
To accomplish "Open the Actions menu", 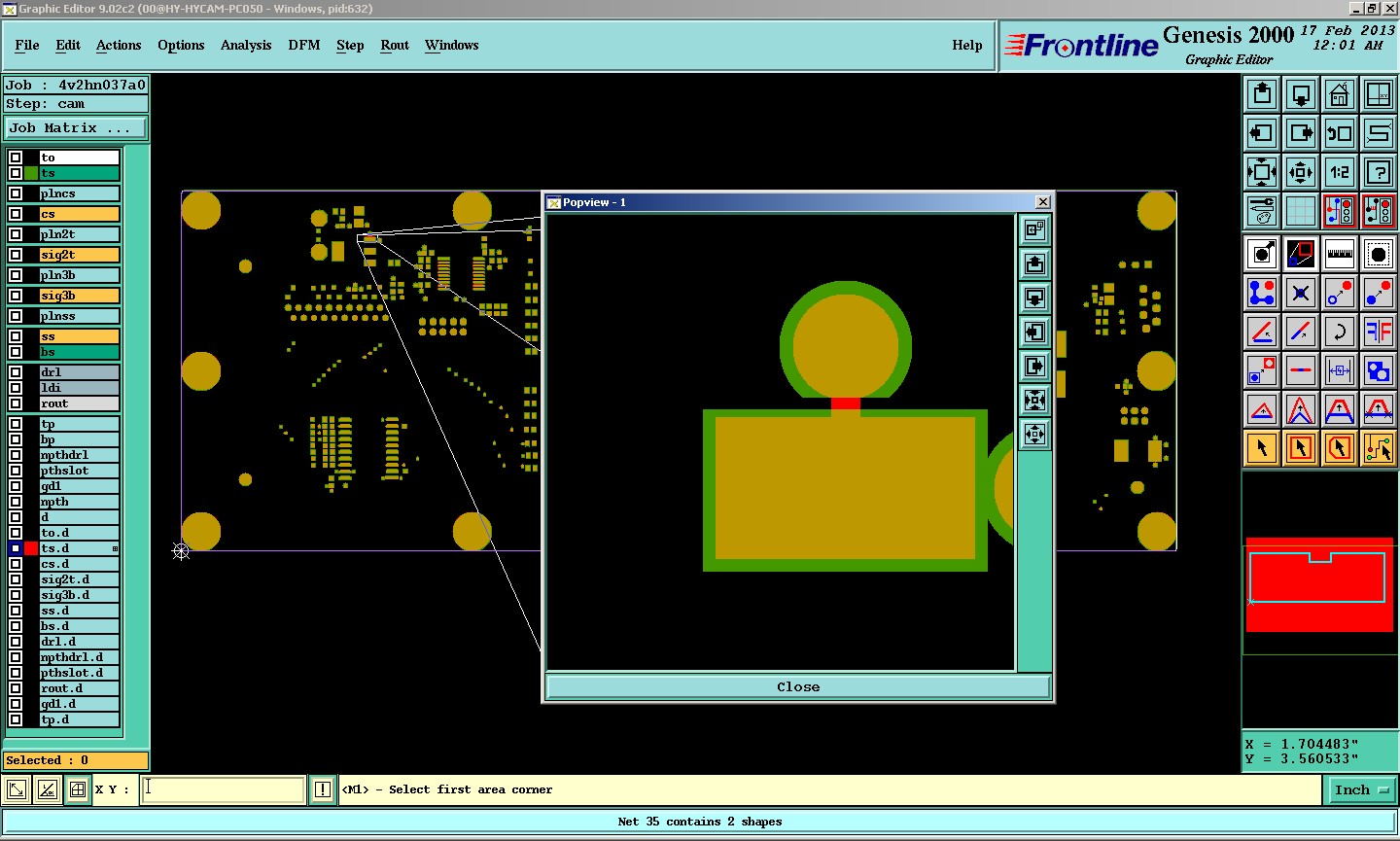I will [119, 45].
